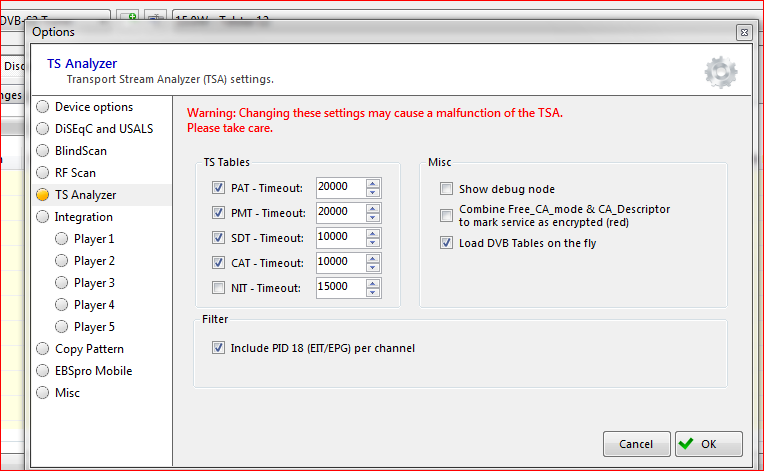The height and width of the screenshot is (471, 764).
Task: Open the BlindScan settings page
Action: coord(80,151)
